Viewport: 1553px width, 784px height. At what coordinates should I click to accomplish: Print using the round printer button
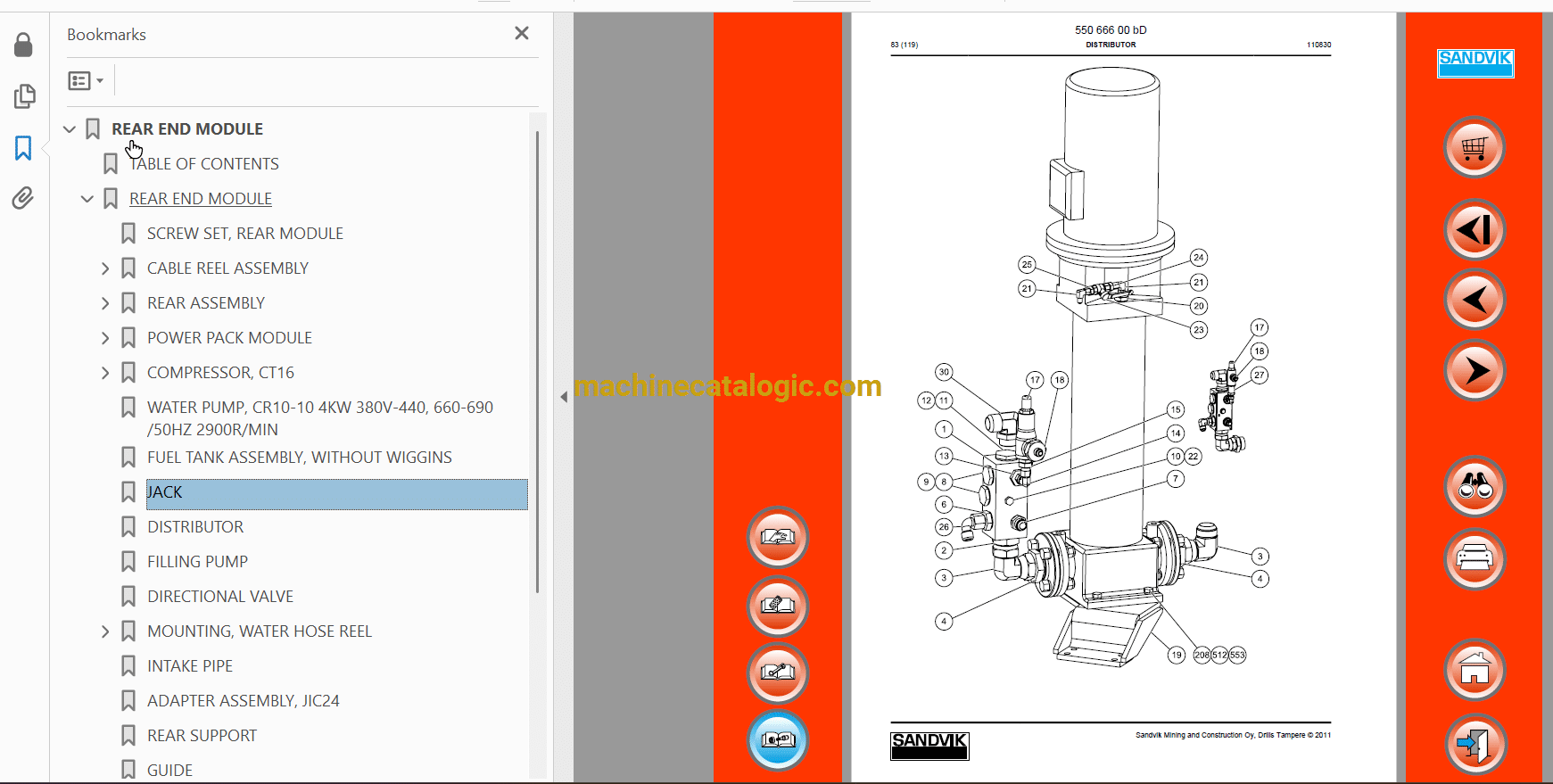(1475, 559)
